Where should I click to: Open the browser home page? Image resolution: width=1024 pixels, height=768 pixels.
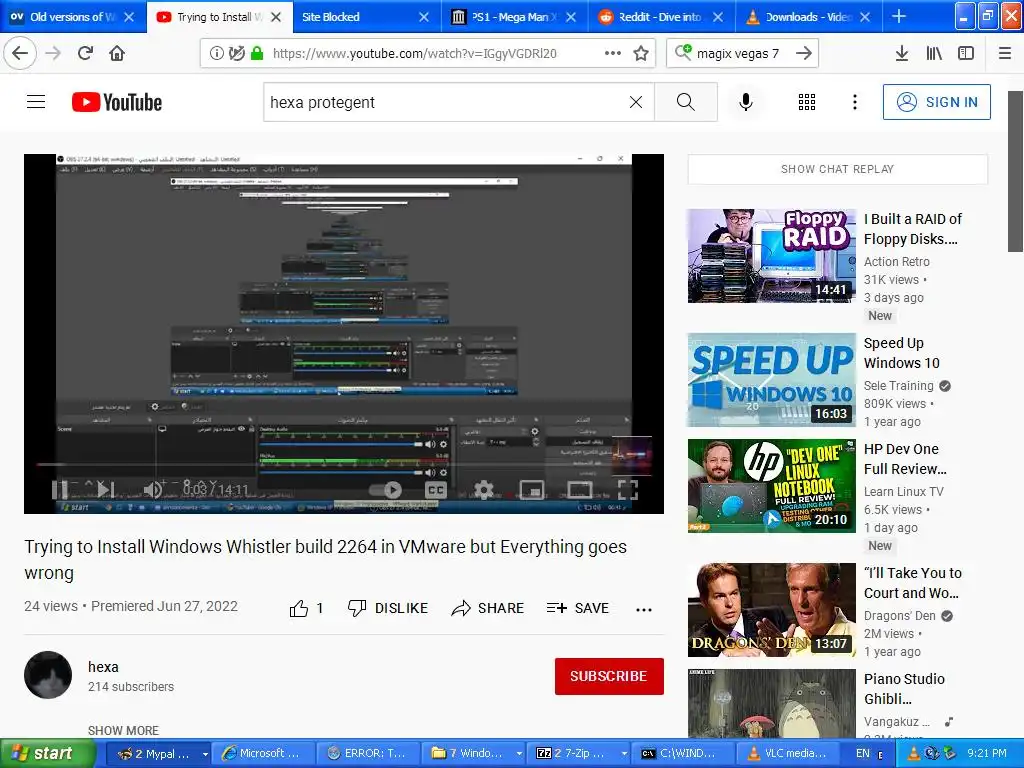point(117,53)
